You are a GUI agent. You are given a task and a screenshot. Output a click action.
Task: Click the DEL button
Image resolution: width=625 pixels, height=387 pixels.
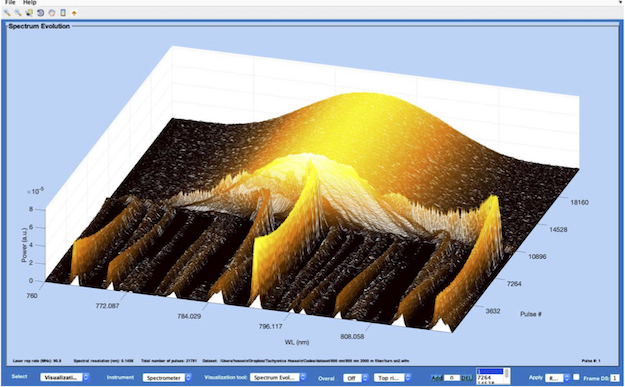coord(467,377)
